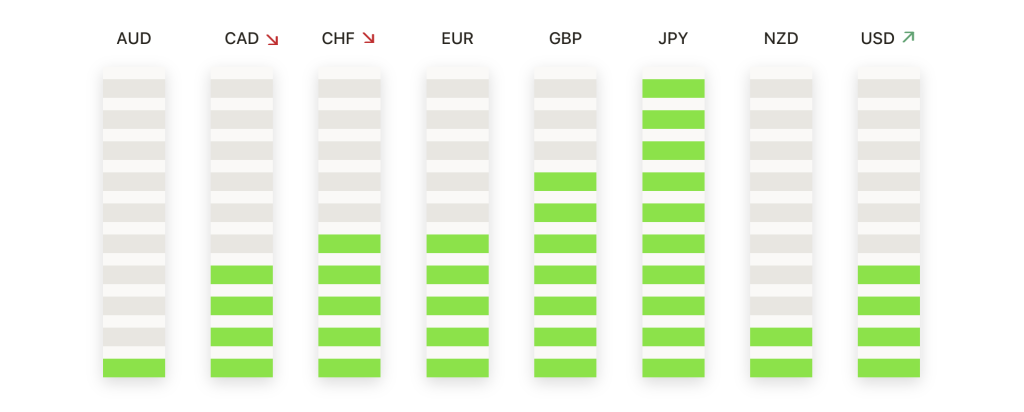The height and width of the screenshot is (412, 1024).
Task: Select the AUD currency label
Action: (x=134, y=40)
